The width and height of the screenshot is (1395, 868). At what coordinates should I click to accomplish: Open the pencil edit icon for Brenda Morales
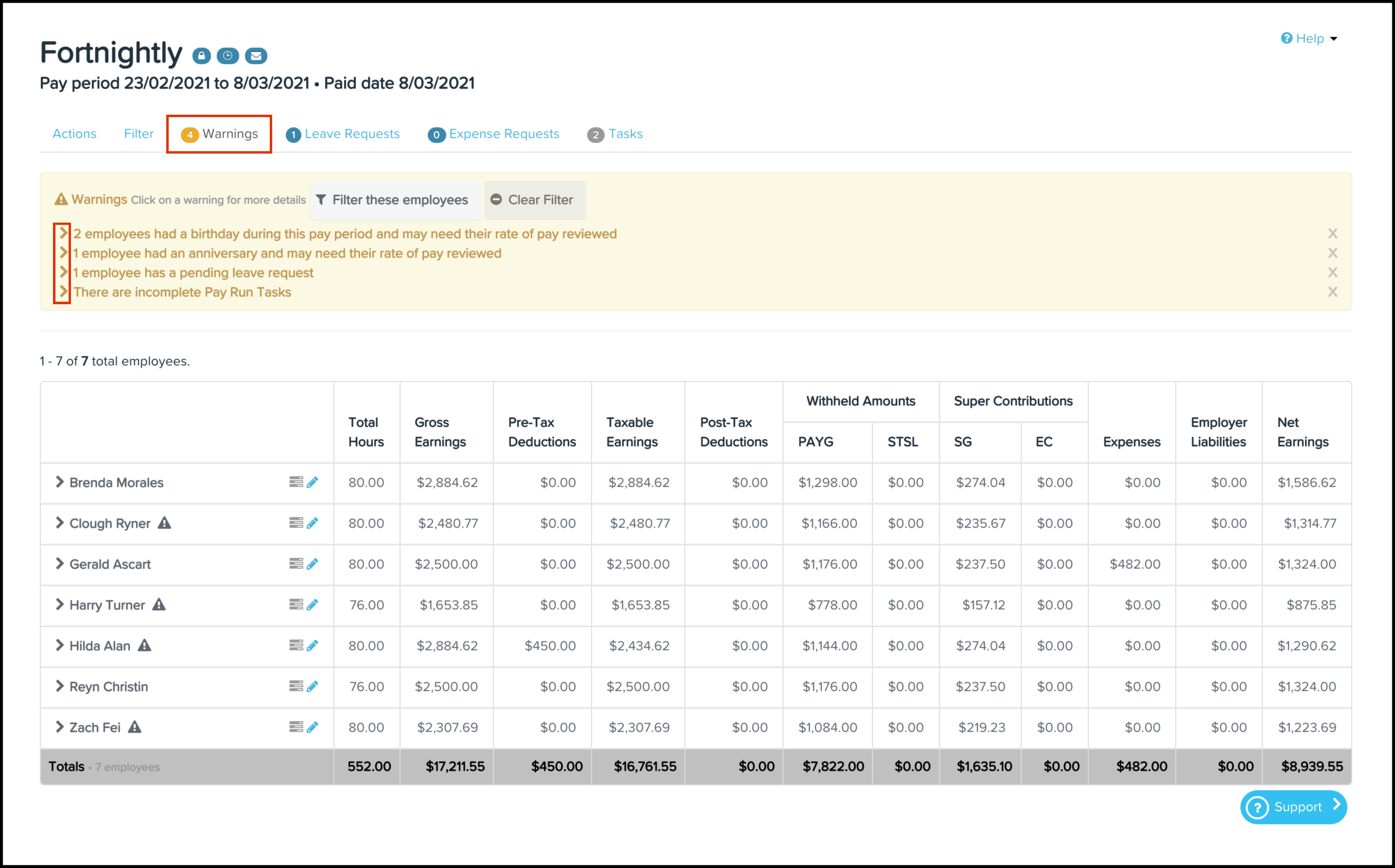click(x=313, y=482)
